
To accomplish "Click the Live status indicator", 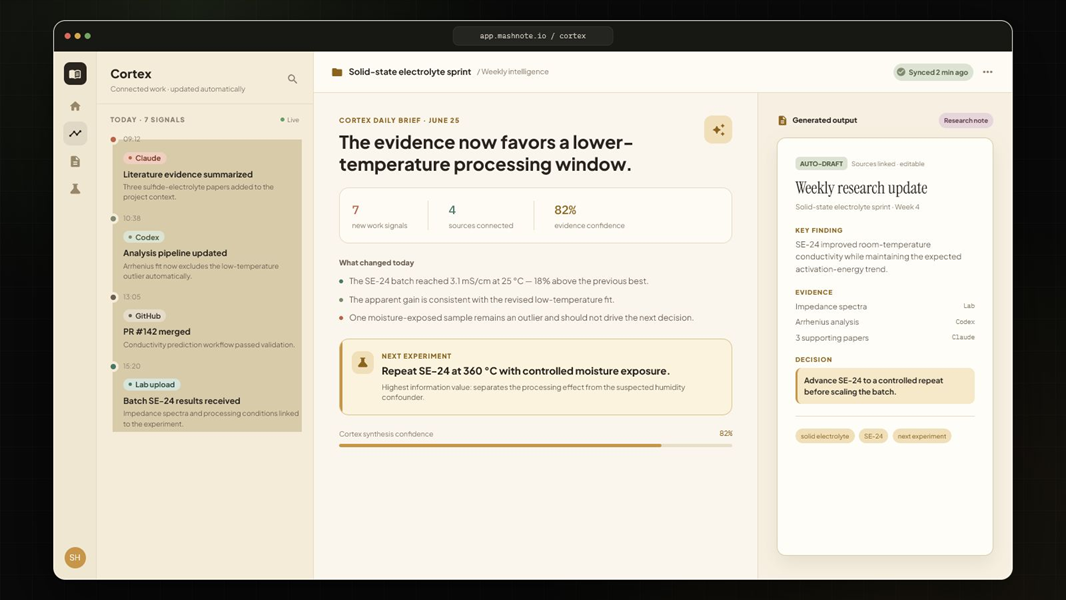I will 290,120.
